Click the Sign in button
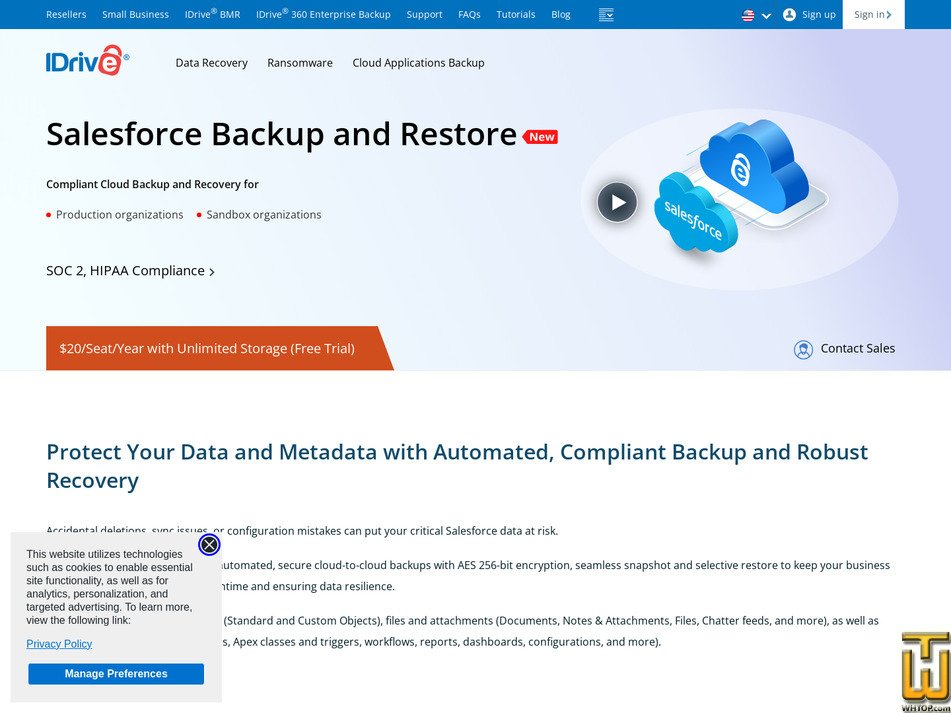The width and height of the screenshot is (951, 713). point(873,15)
